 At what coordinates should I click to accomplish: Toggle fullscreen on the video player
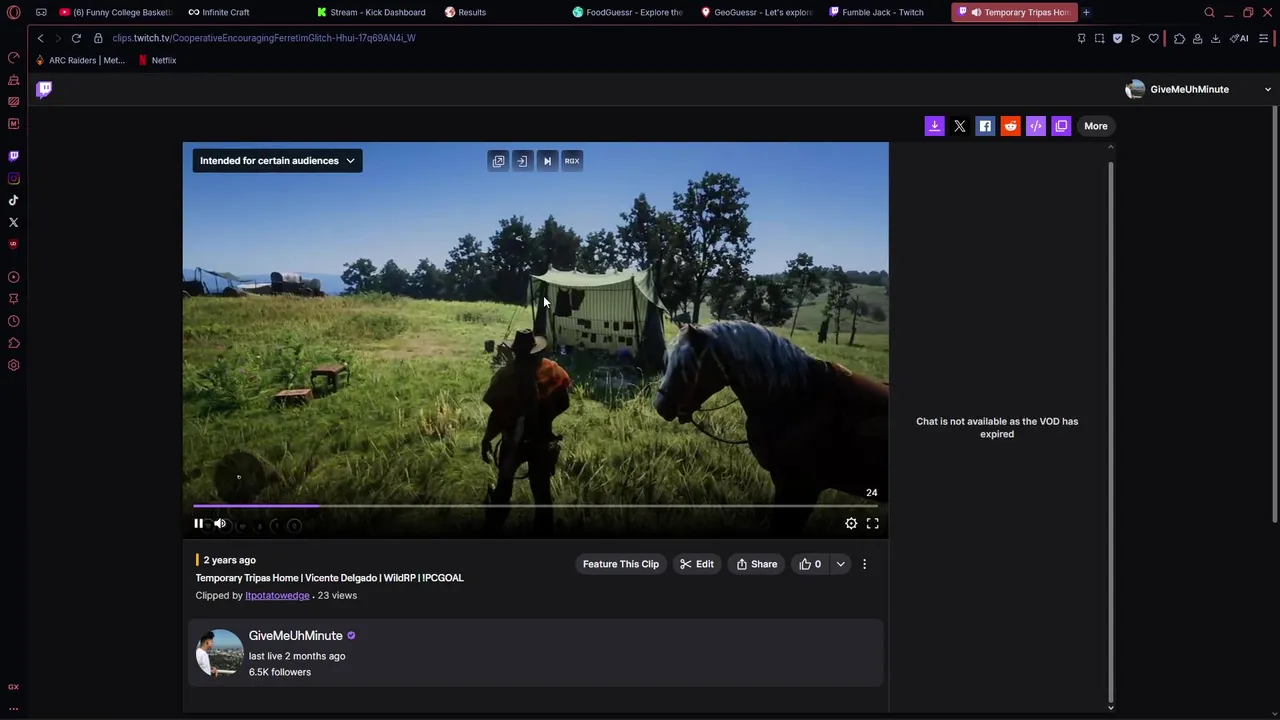tap(872, 523)
